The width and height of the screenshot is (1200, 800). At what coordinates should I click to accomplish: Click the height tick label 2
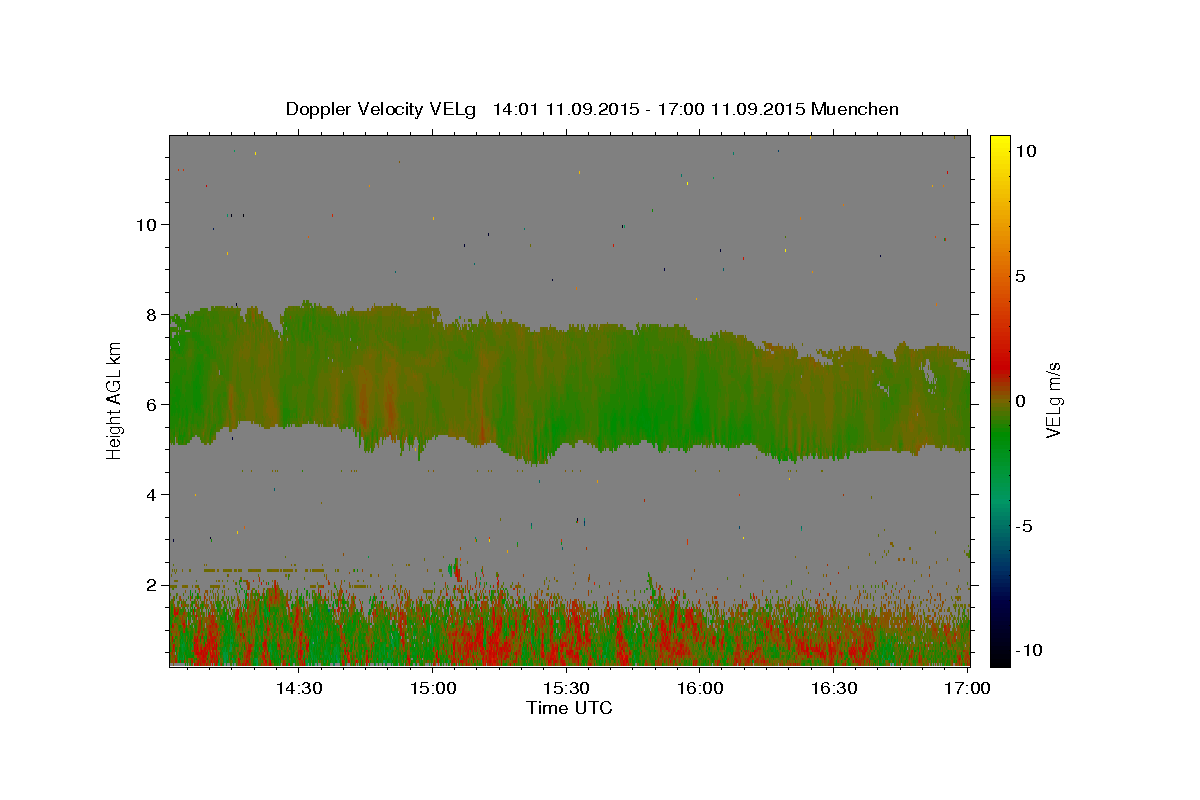point(152,584)
